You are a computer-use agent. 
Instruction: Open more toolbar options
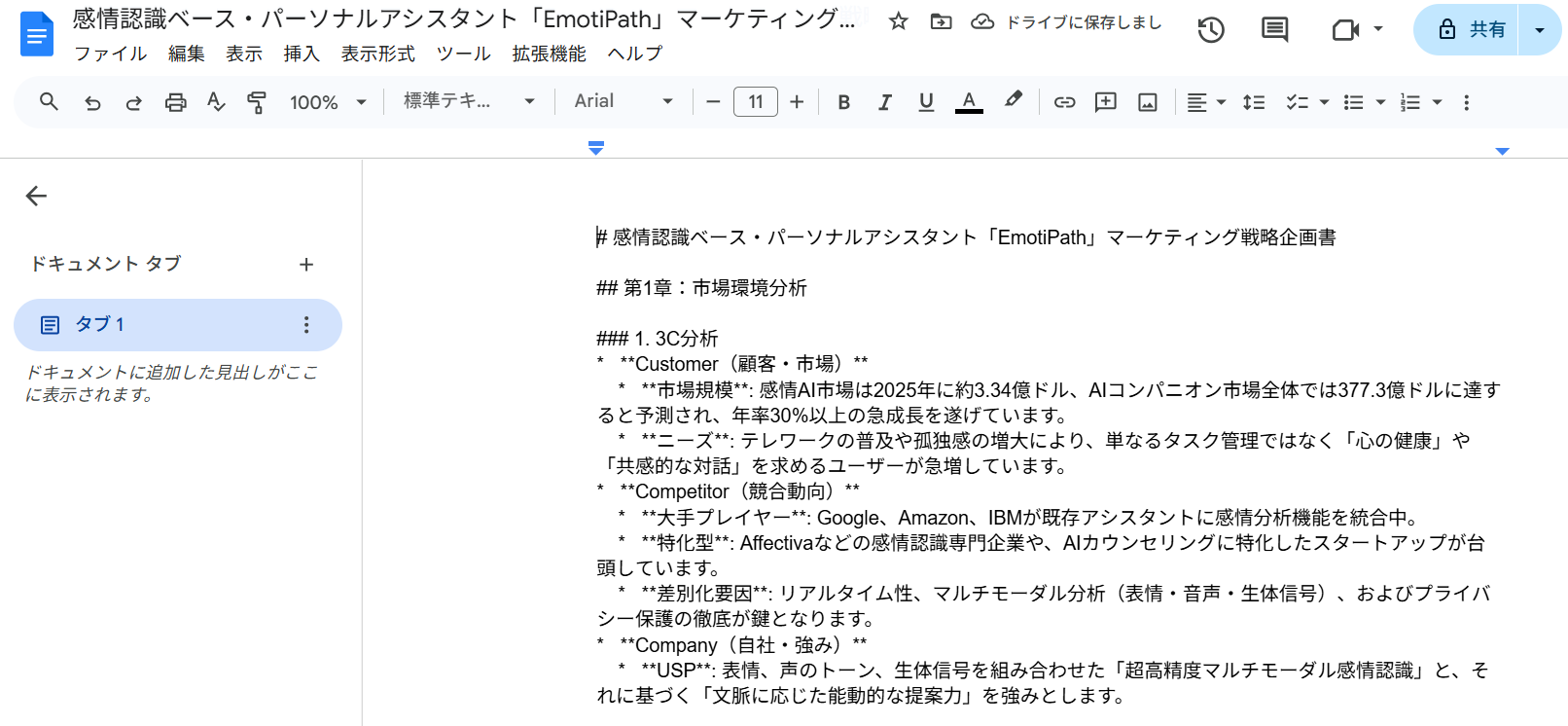[1467, 102]
